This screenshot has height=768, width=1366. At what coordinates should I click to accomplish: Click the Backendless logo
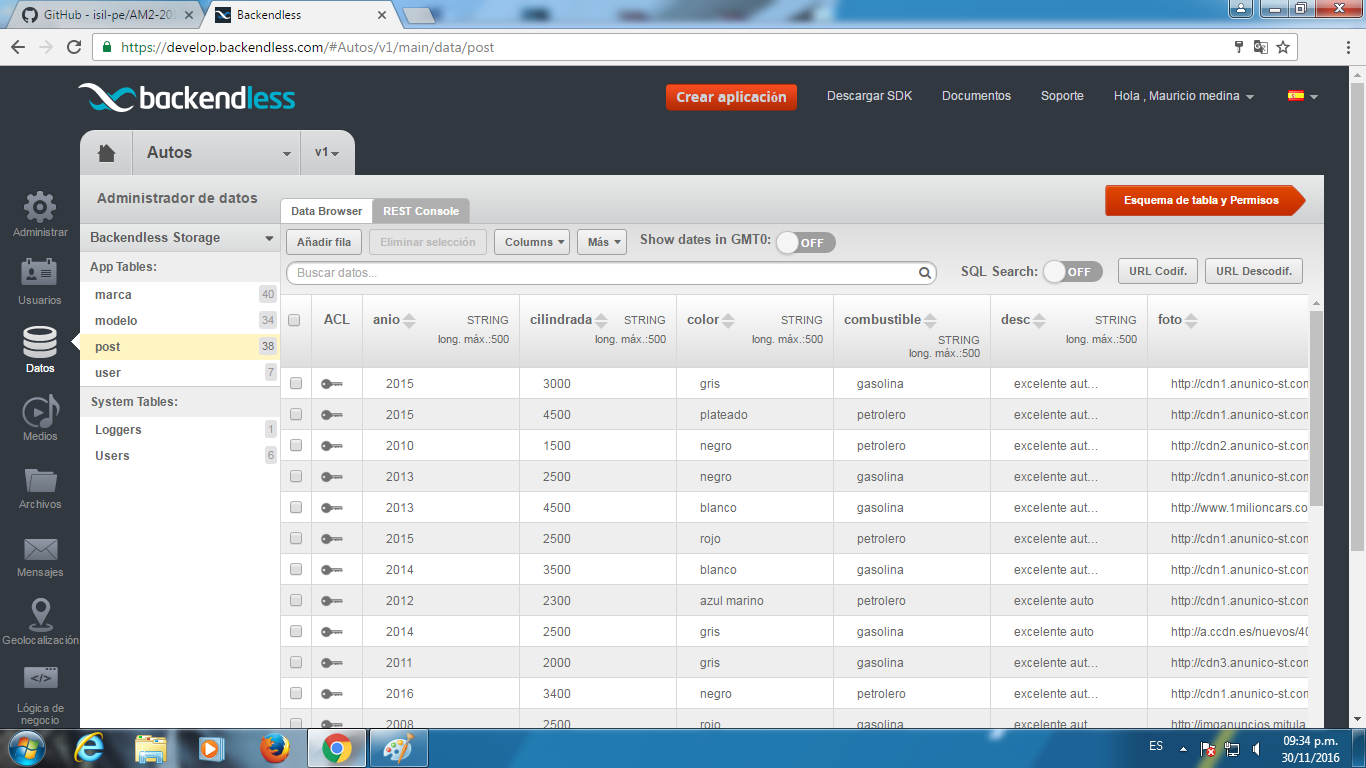tap(187, 97)
